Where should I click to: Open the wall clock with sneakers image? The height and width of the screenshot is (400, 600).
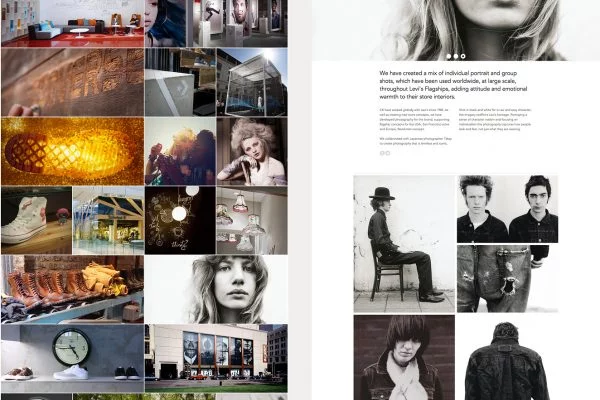tap(72, 357)
